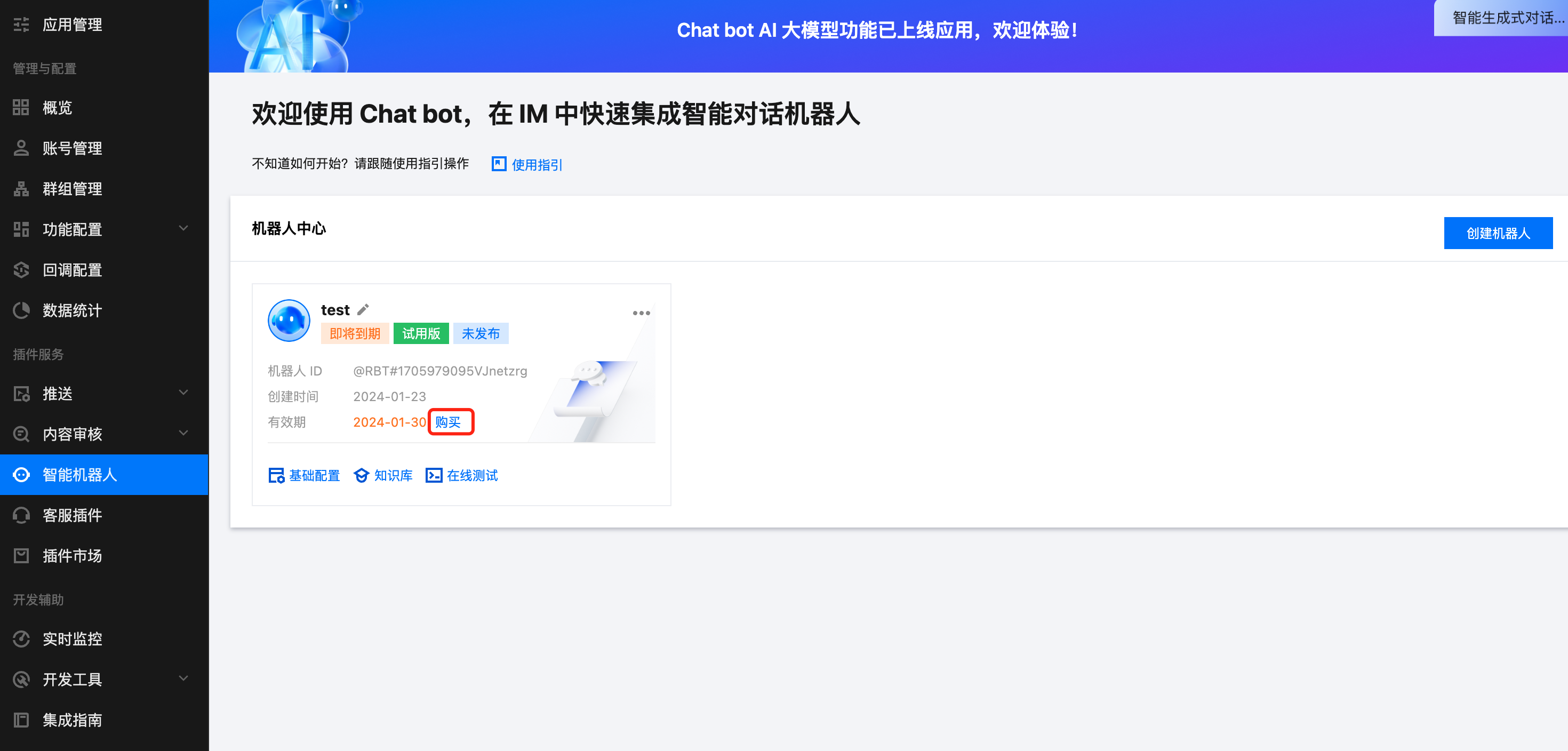This screenshot has width=1568, height=751.
Task: Open 基础配置 link for test robot
Action: [314, 475]
